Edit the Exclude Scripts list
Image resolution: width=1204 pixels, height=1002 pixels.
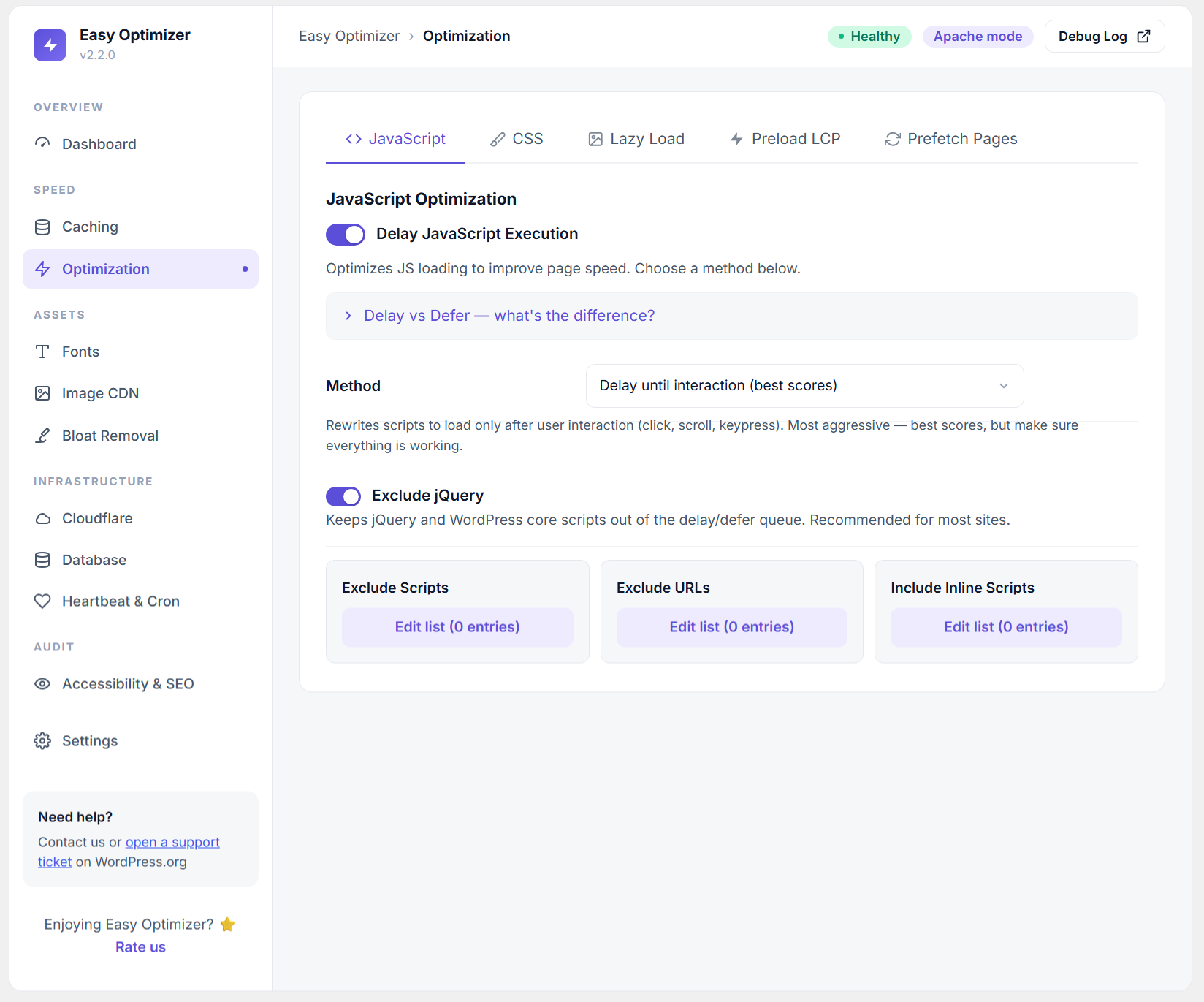pos(457,627)
